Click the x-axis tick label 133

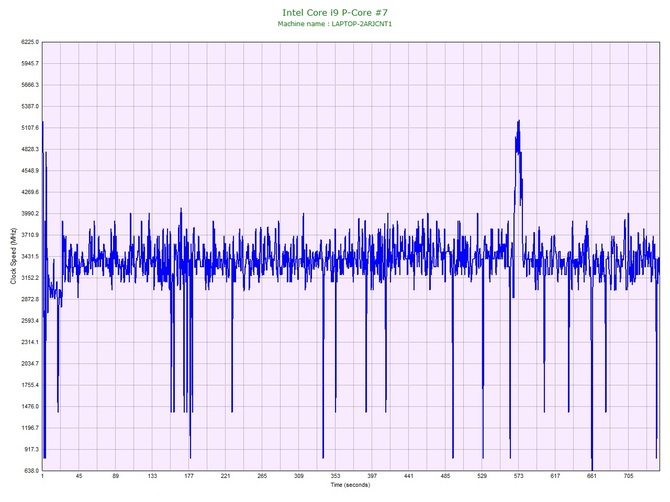[152, 476]
